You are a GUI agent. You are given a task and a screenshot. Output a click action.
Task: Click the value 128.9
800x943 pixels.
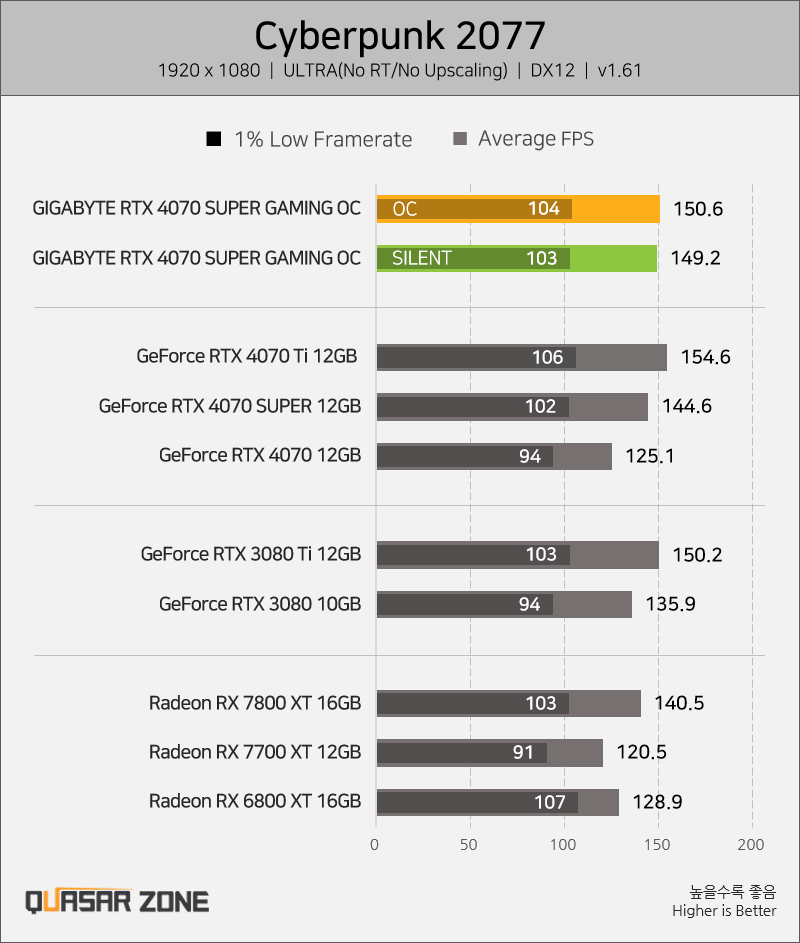(x=657, y=802)
